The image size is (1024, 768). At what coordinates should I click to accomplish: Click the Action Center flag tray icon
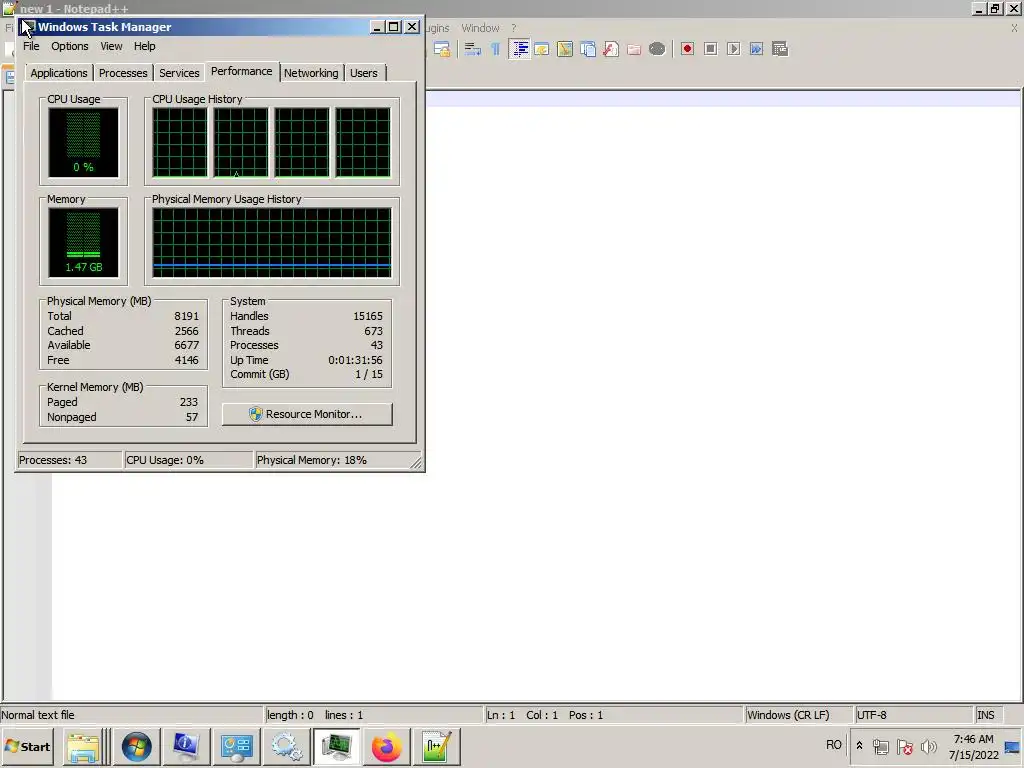(x=904, y=746)
